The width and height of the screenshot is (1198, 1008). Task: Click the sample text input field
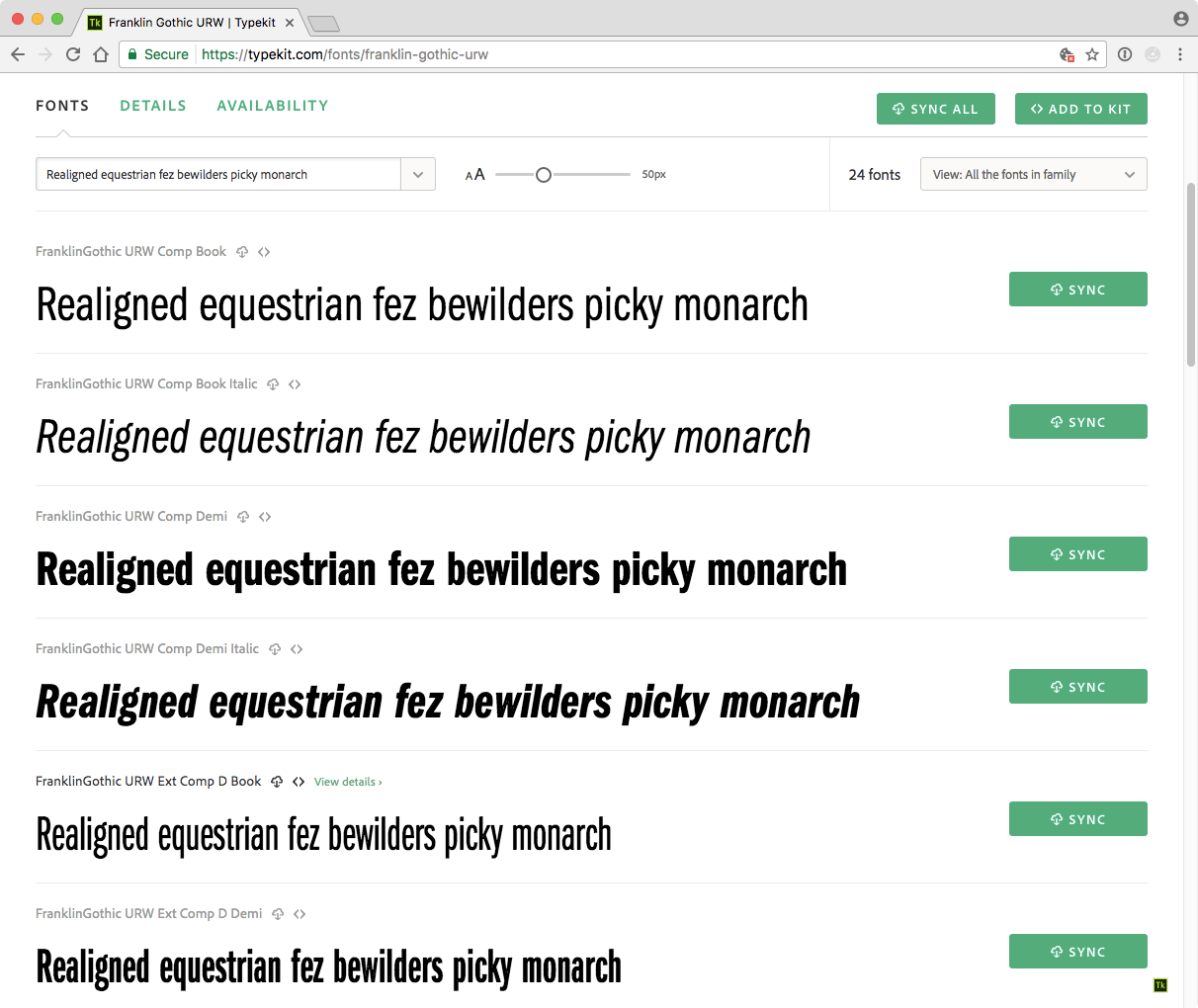click(218, 175)
